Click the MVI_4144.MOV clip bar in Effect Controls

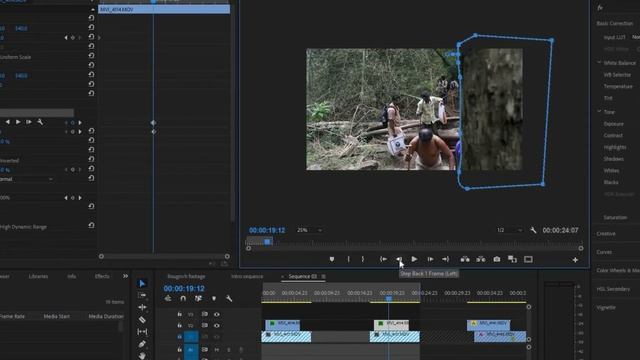coord(164,9)
